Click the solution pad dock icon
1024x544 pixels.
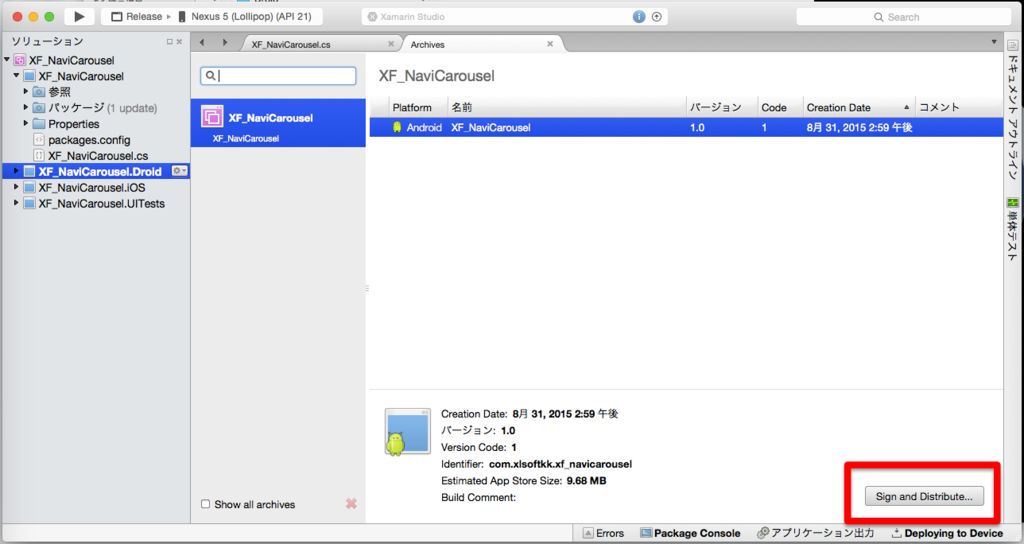(170, 41)
